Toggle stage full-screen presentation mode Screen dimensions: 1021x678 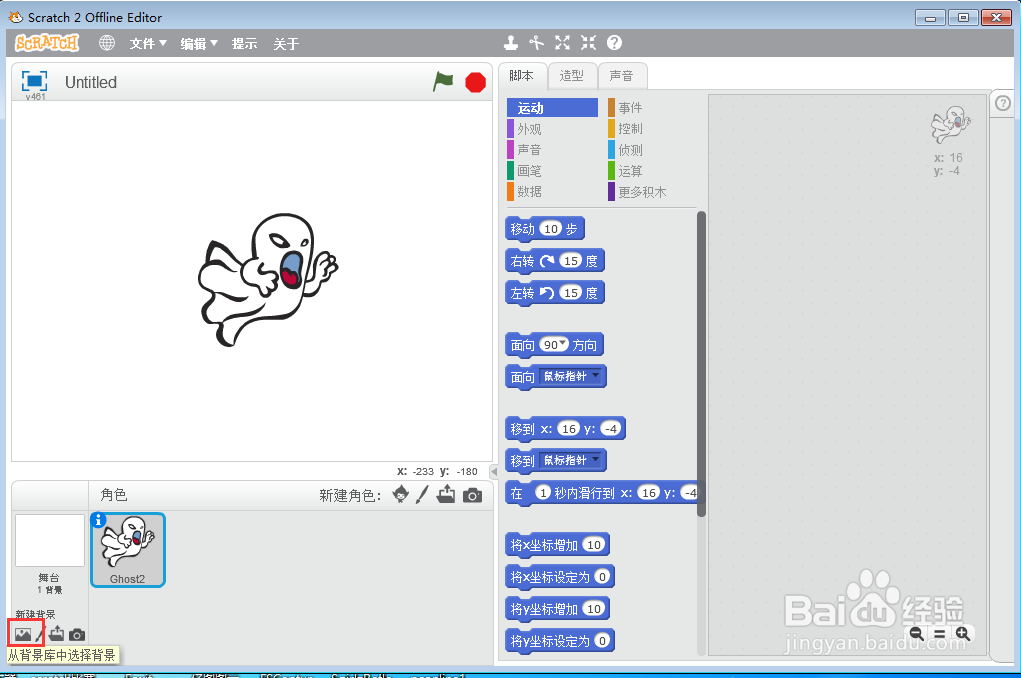click(x=34, y=81)
